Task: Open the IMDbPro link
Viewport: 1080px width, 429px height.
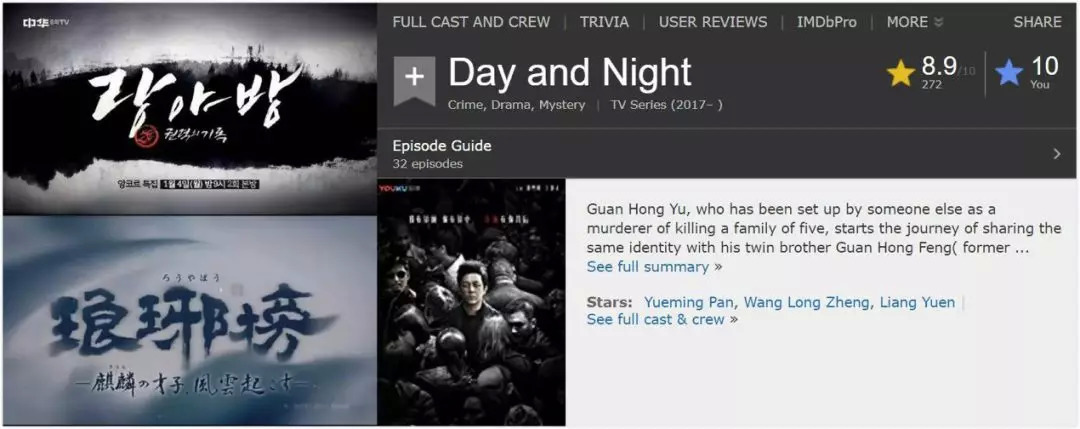Action: [x=827, y=22]
